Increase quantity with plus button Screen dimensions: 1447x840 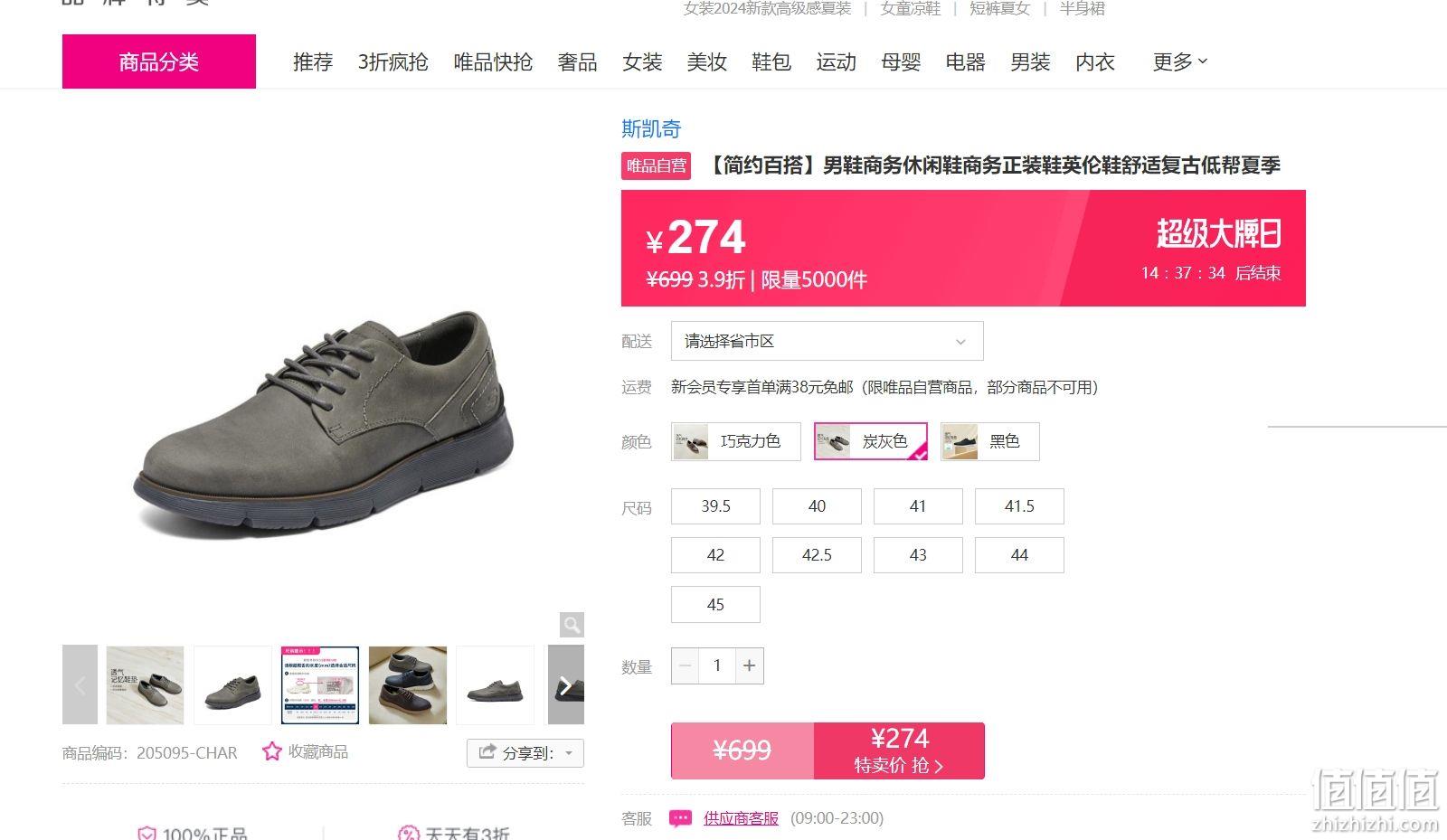749,665
